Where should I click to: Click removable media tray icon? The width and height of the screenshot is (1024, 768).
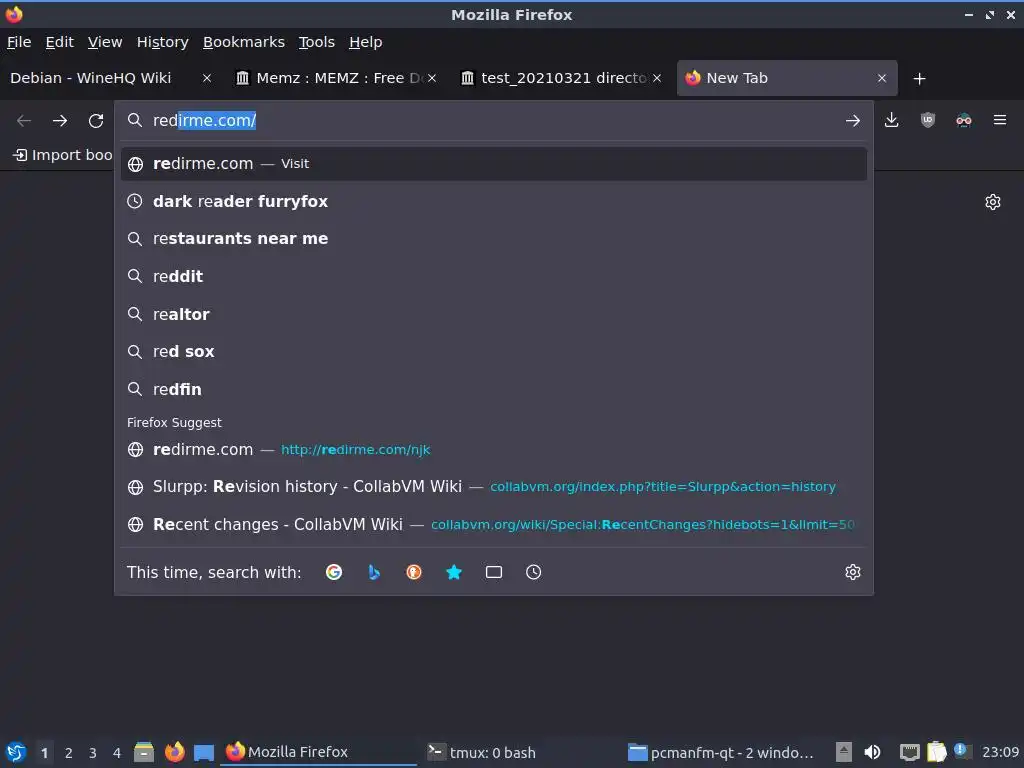pyautogui.click(x=844, y=752)
